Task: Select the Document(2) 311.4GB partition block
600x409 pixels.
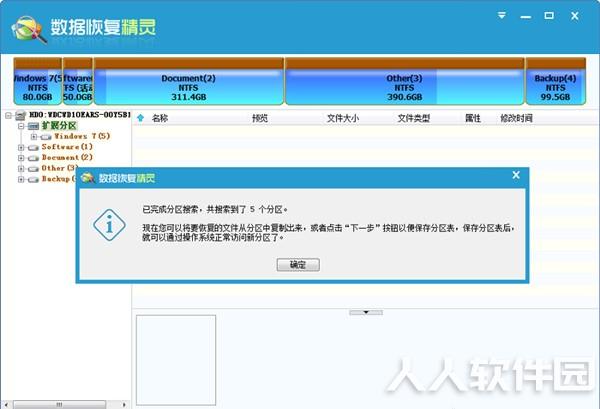Action: point(189,81)
